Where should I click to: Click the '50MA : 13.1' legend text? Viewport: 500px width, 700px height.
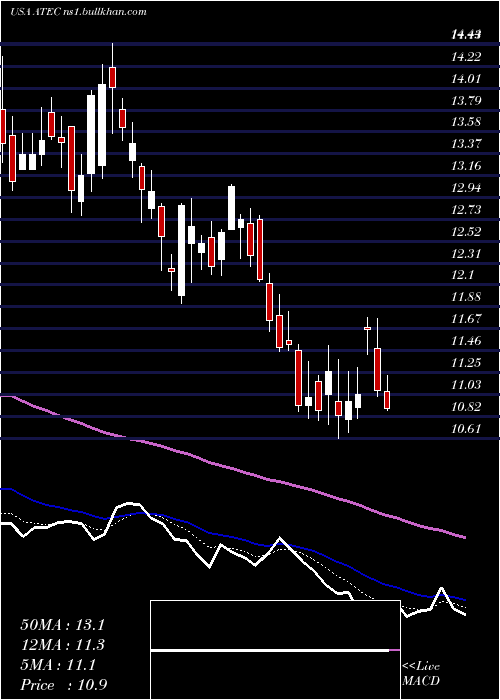coord(62,625)
